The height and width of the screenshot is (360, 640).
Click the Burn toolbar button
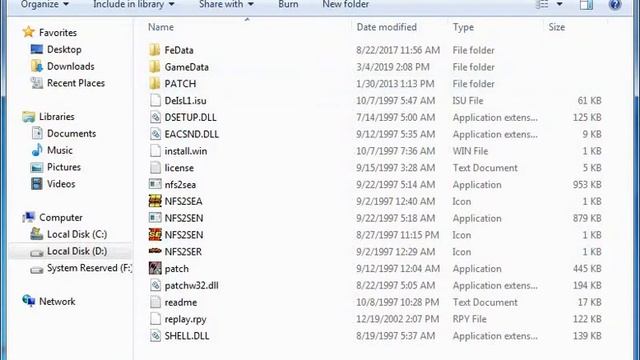[288, 4]
